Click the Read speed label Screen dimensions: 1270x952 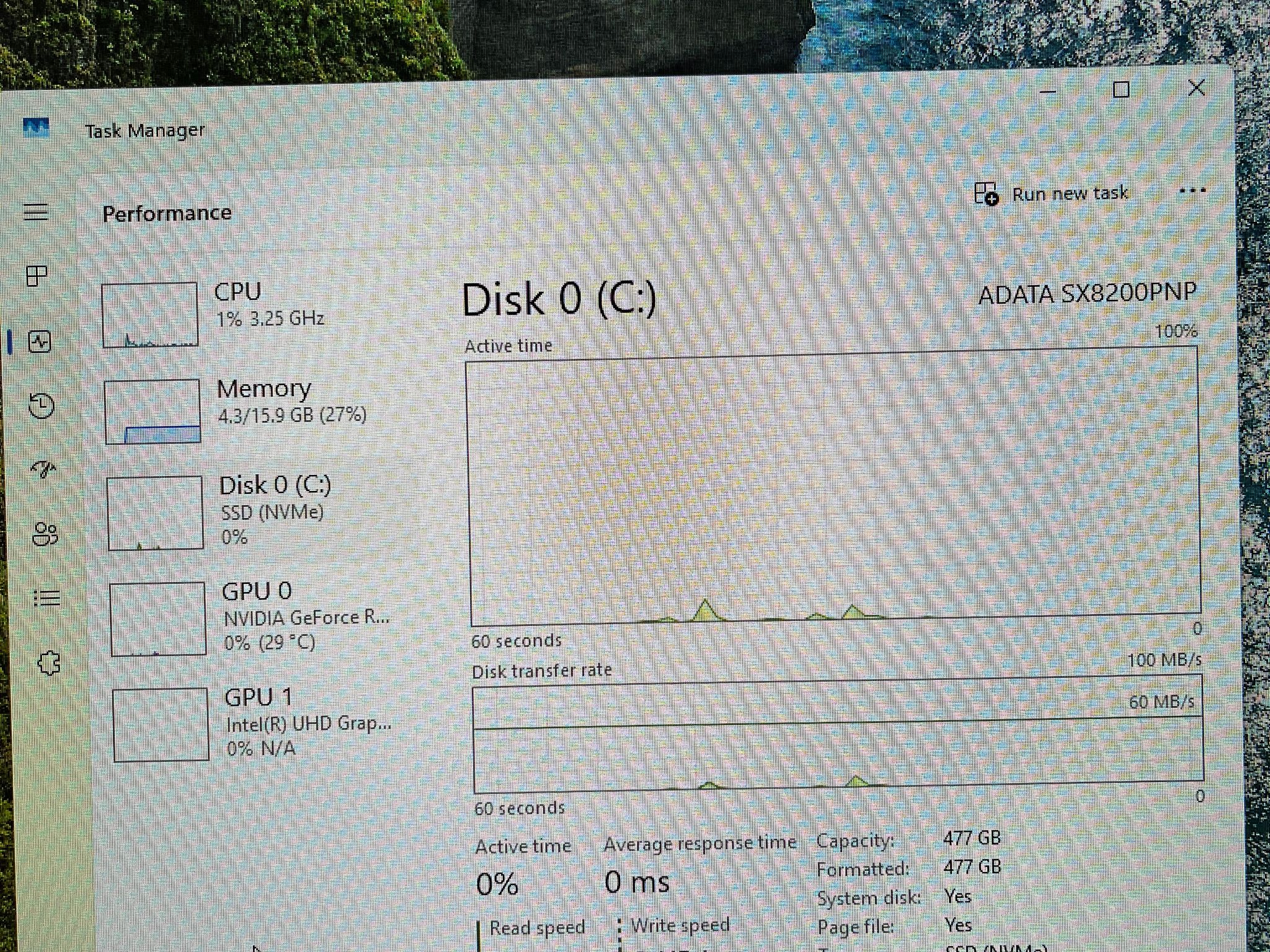pos(537,927)
